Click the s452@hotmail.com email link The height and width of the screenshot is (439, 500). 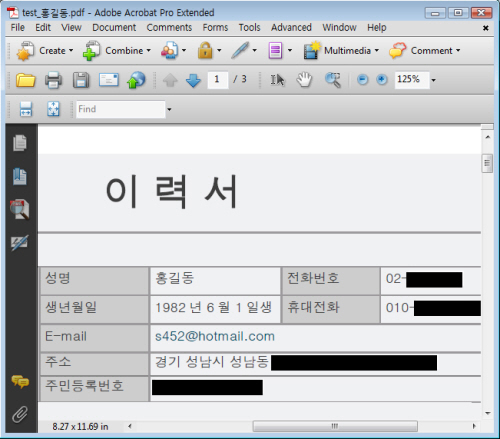(215, 336)
